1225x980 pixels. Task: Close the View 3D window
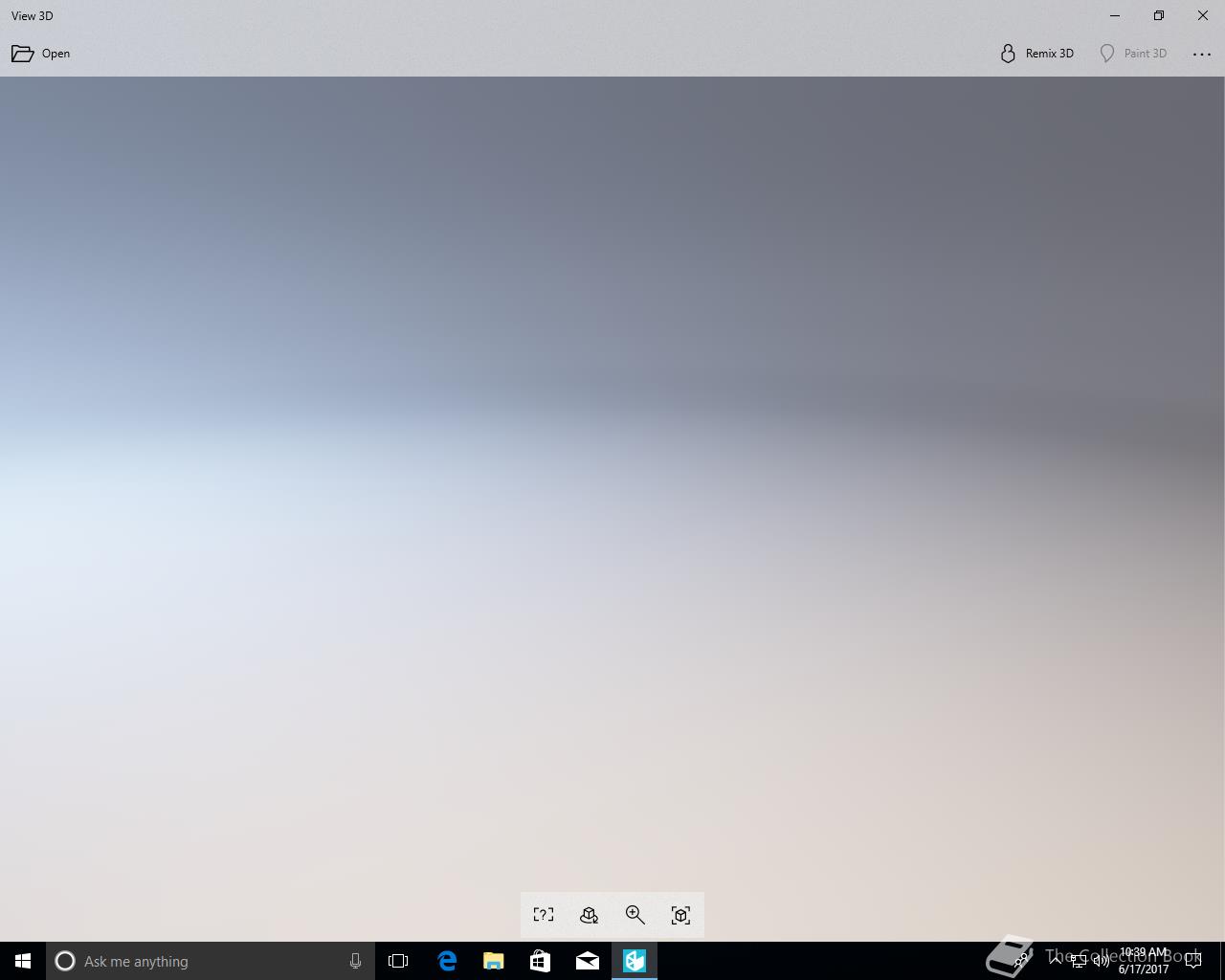1203,15
